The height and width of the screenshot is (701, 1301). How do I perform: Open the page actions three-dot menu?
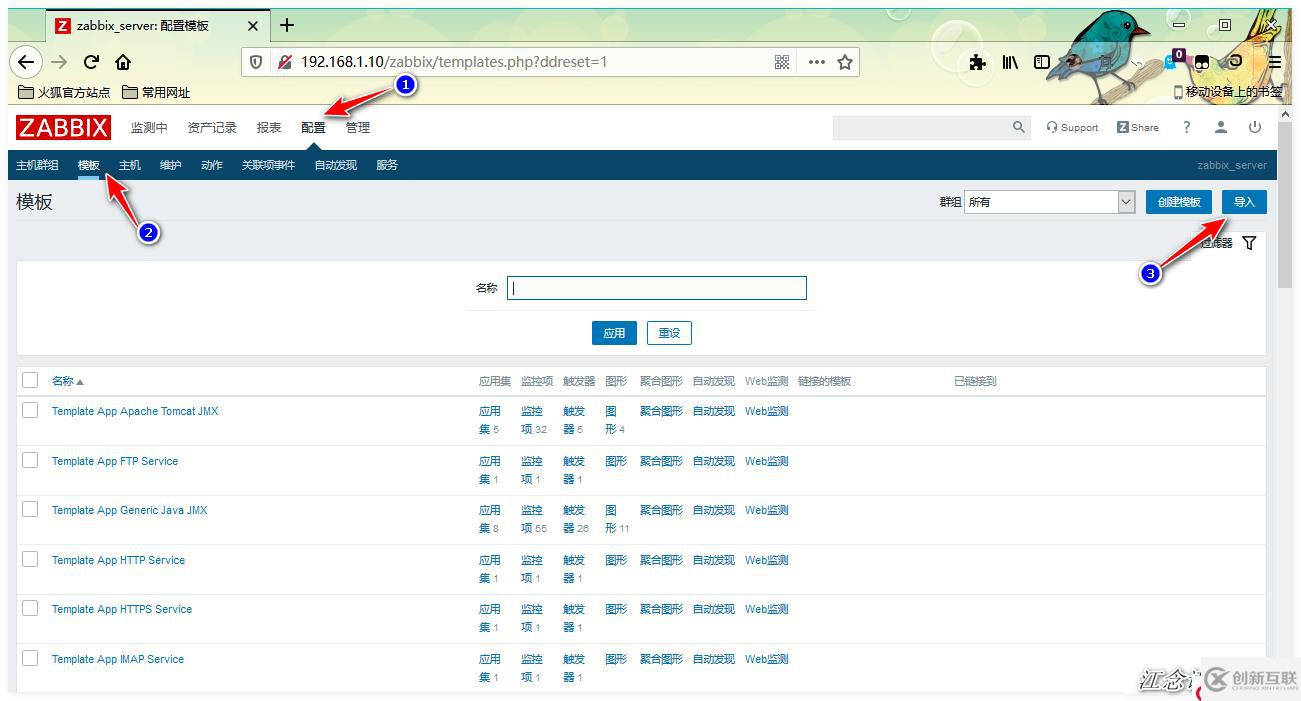[x=817, y=62]
